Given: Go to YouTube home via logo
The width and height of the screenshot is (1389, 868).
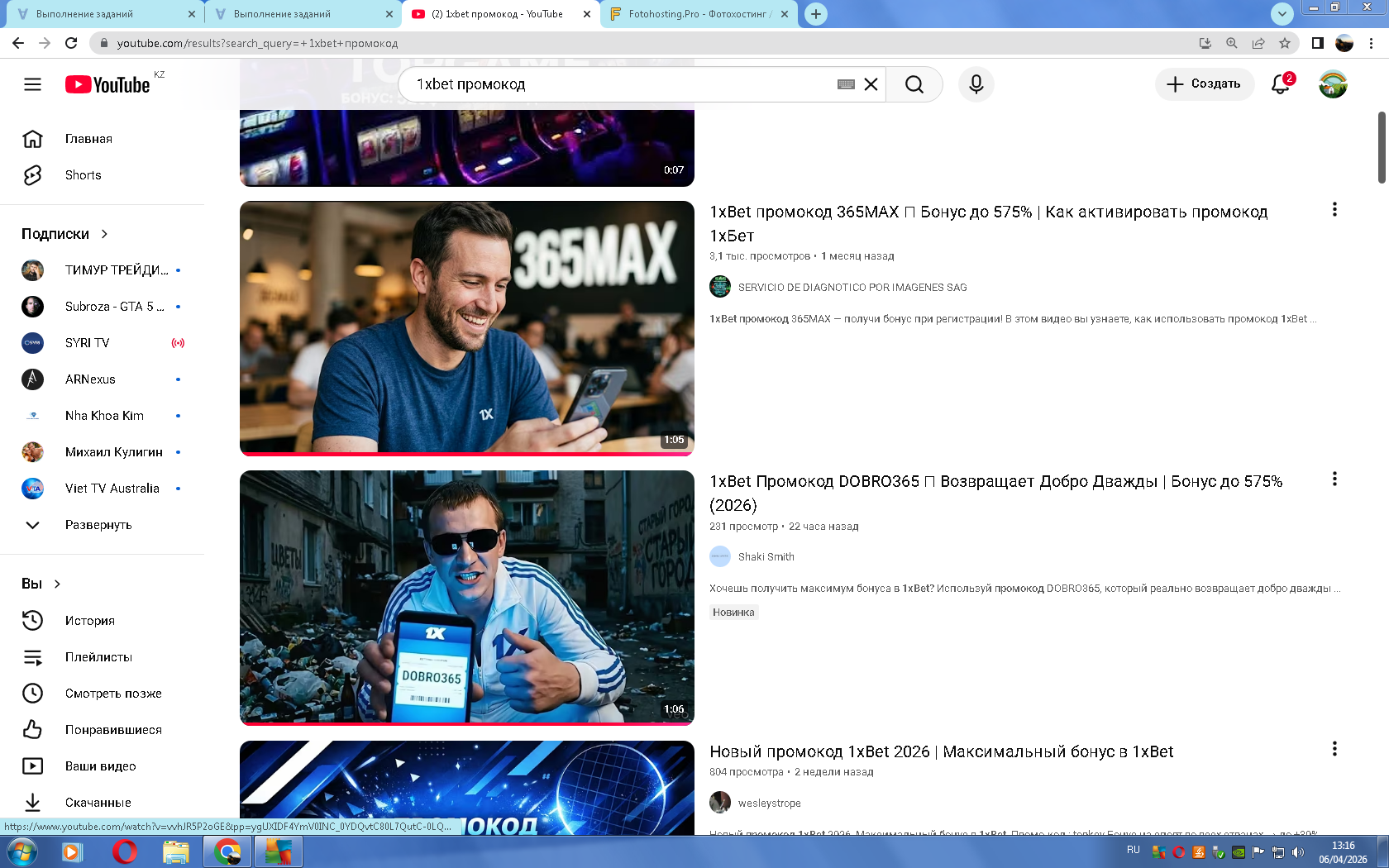Looking at the screenshot, I should tap(107, 84).
